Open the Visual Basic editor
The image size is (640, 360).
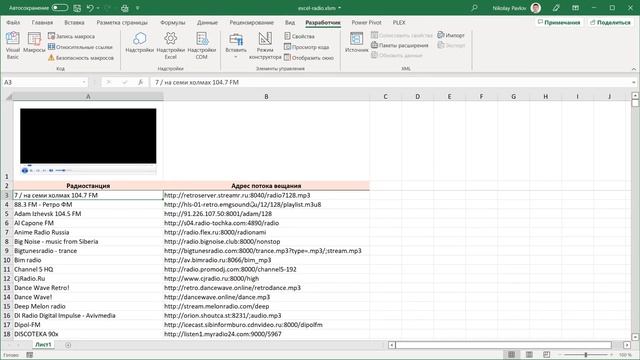point(13,45)
